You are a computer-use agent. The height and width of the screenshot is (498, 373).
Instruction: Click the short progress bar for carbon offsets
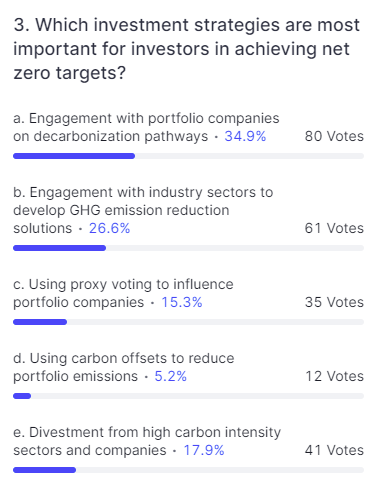22,396
